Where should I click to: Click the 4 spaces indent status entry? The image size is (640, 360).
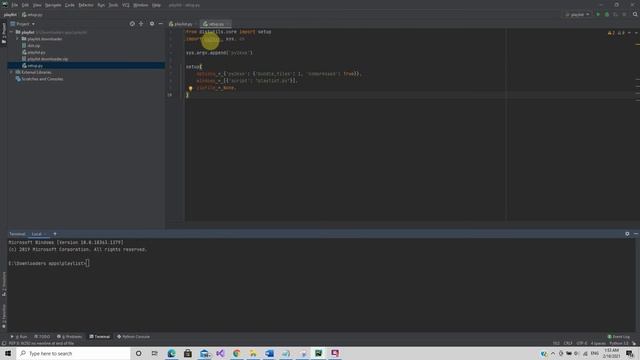(x=598, y=343)
